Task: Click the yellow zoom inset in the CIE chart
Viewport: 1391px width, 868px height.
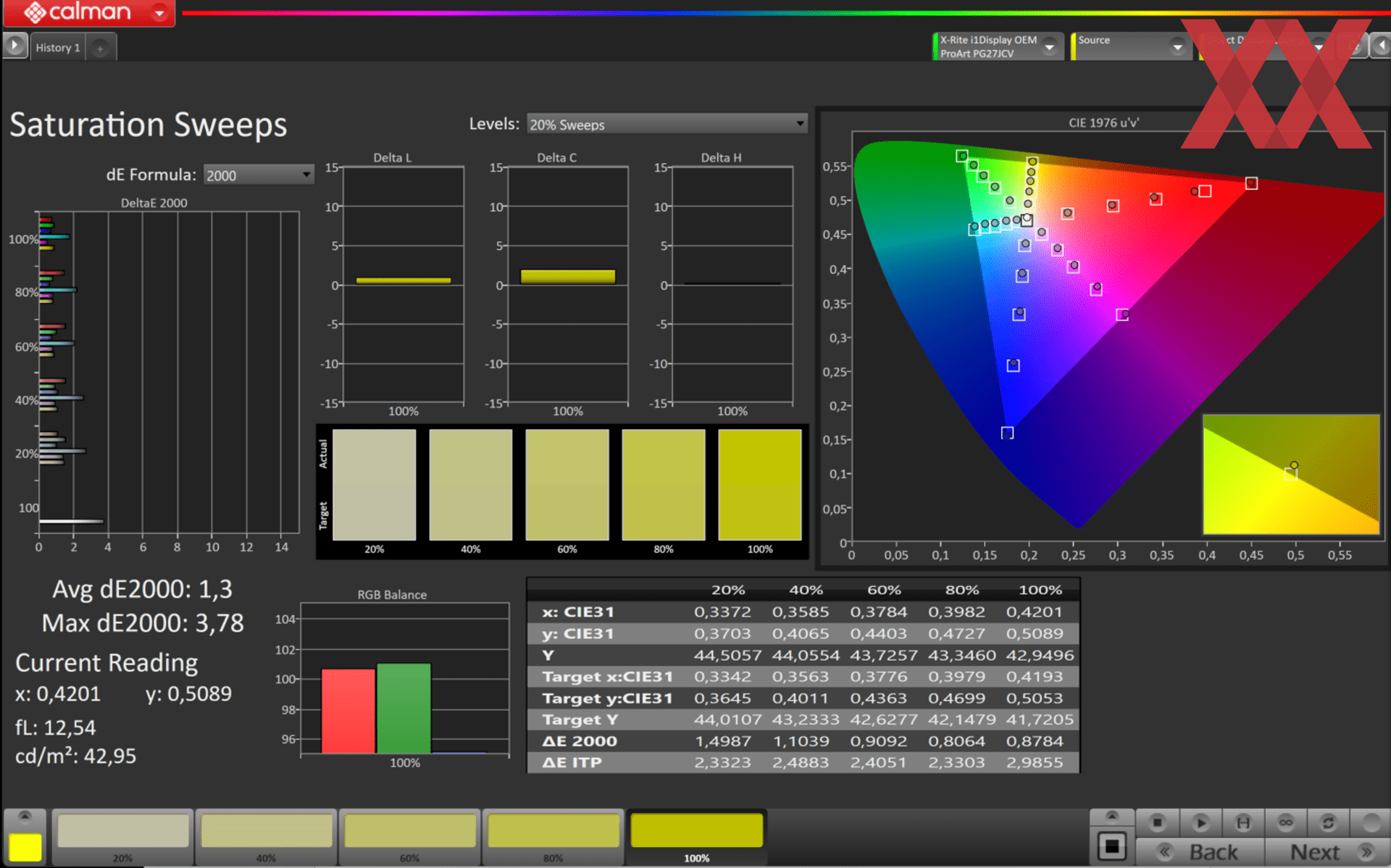Action: coord(1291,474)
